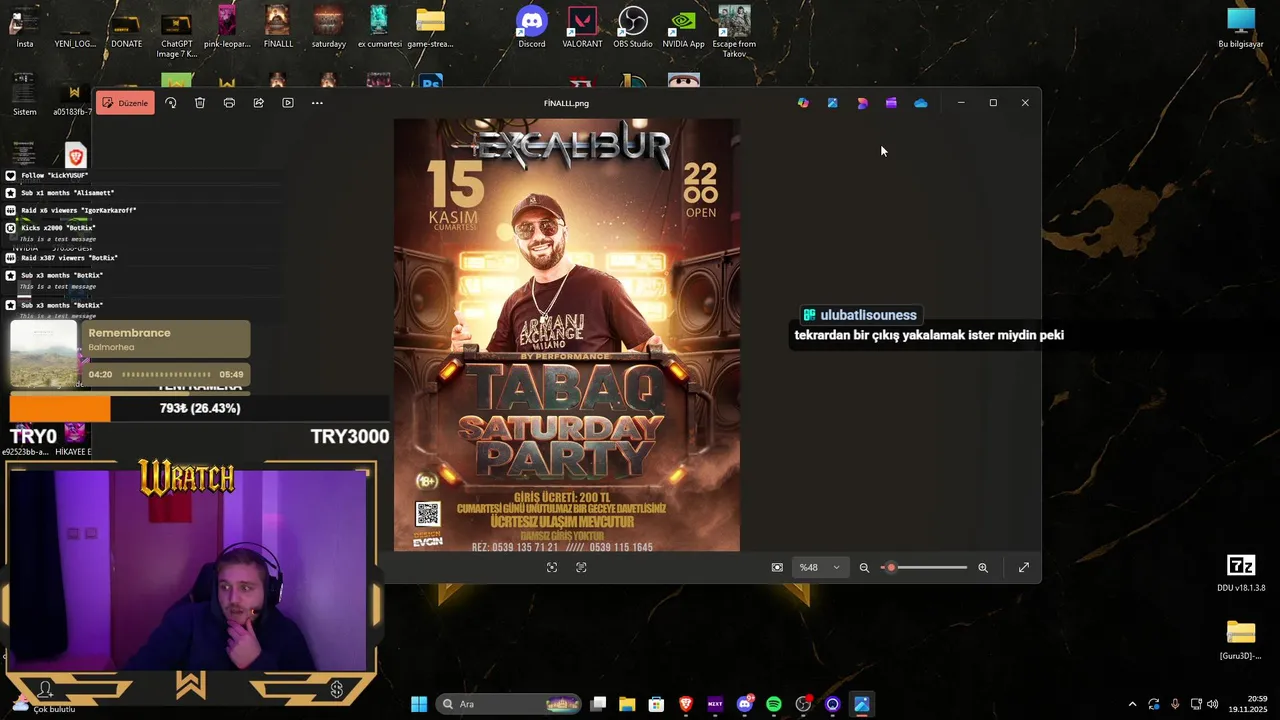Select the saturdayy desktop file
Viewport: 1280px width, 720px height.
pos(329,27)
